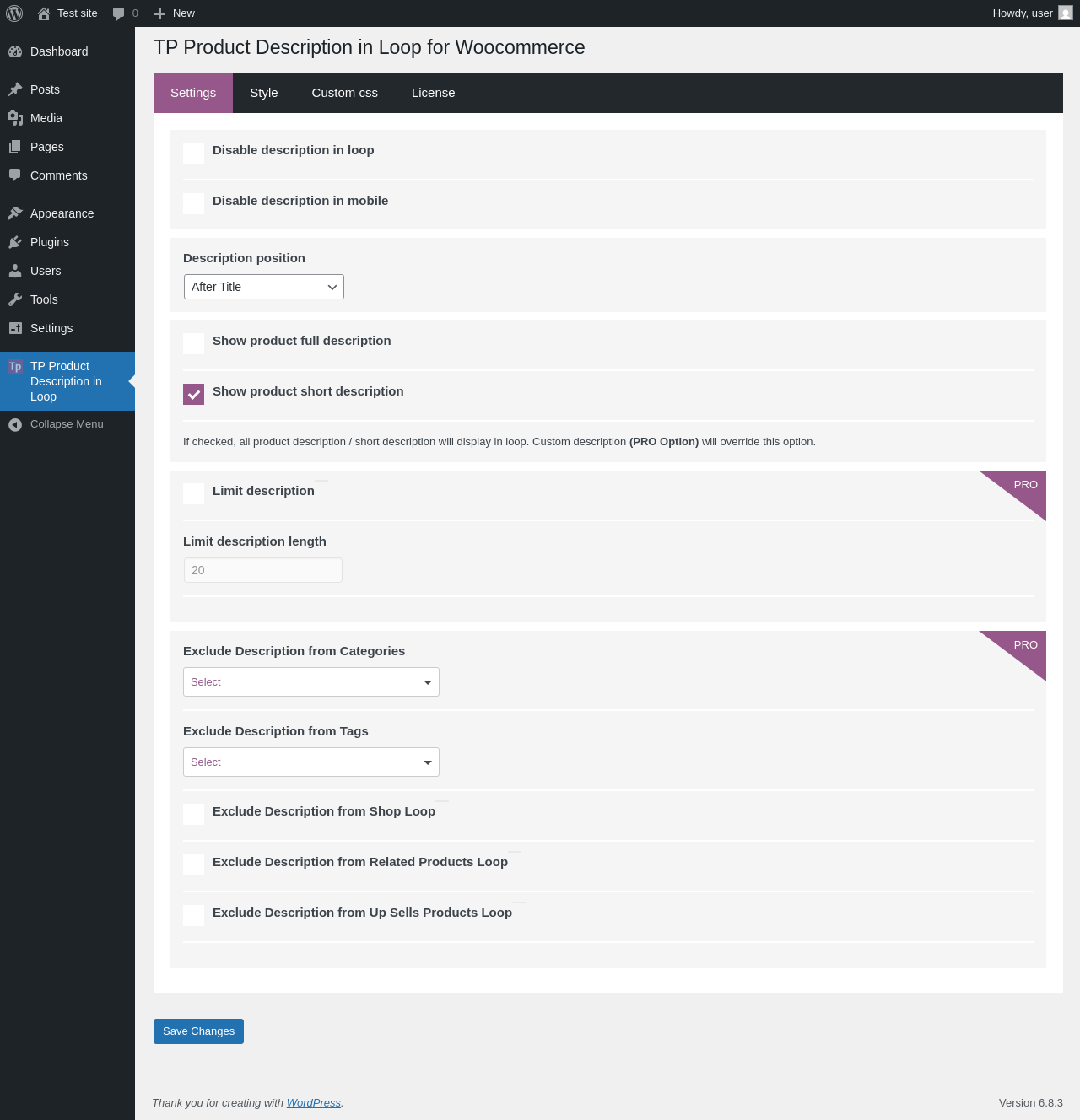This screenshot has height=1120, width=1080.
Task: Click the Posts pushpin icon
Action: (15, 89)
